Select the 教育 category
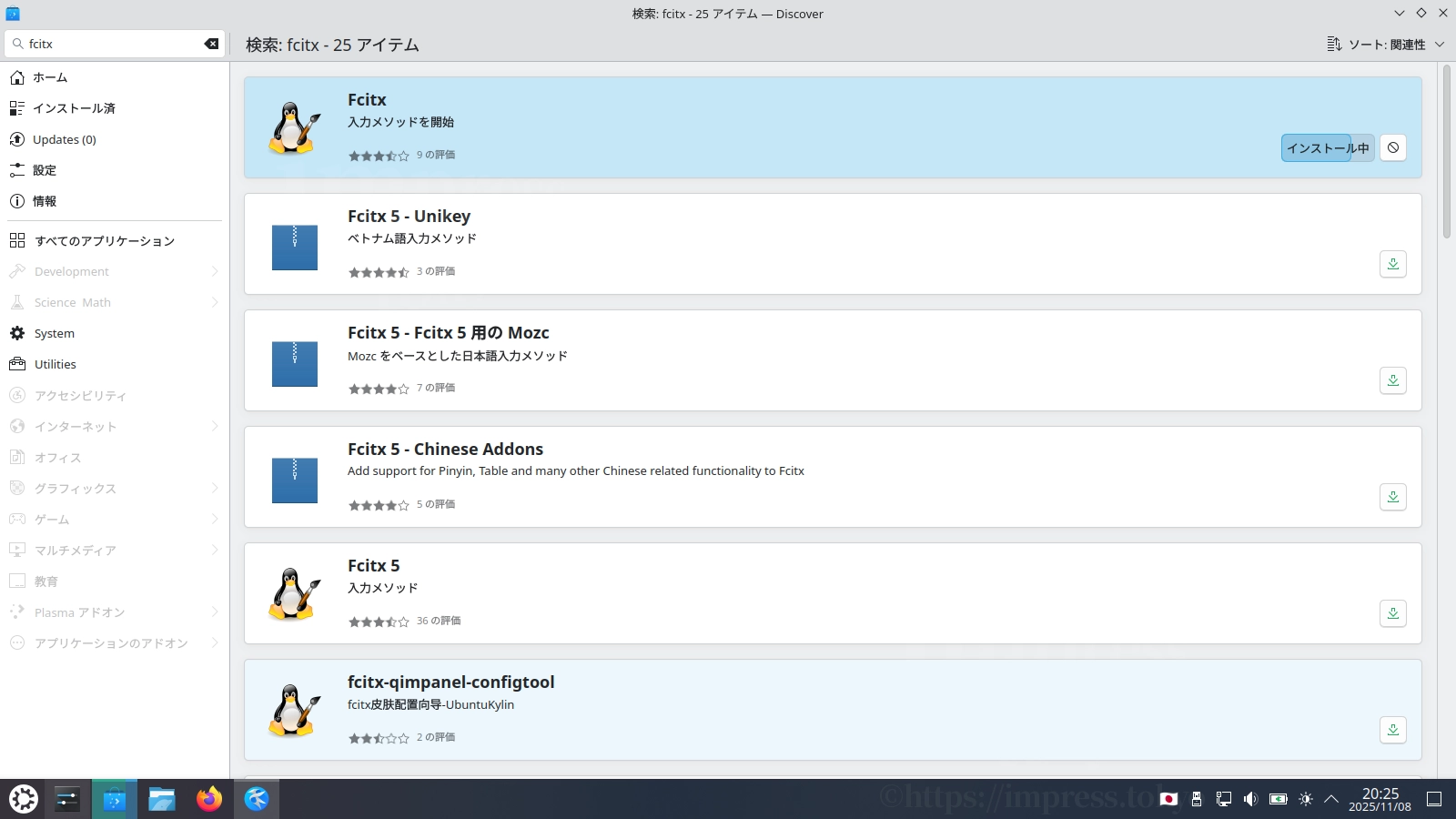 click(115, 581)
